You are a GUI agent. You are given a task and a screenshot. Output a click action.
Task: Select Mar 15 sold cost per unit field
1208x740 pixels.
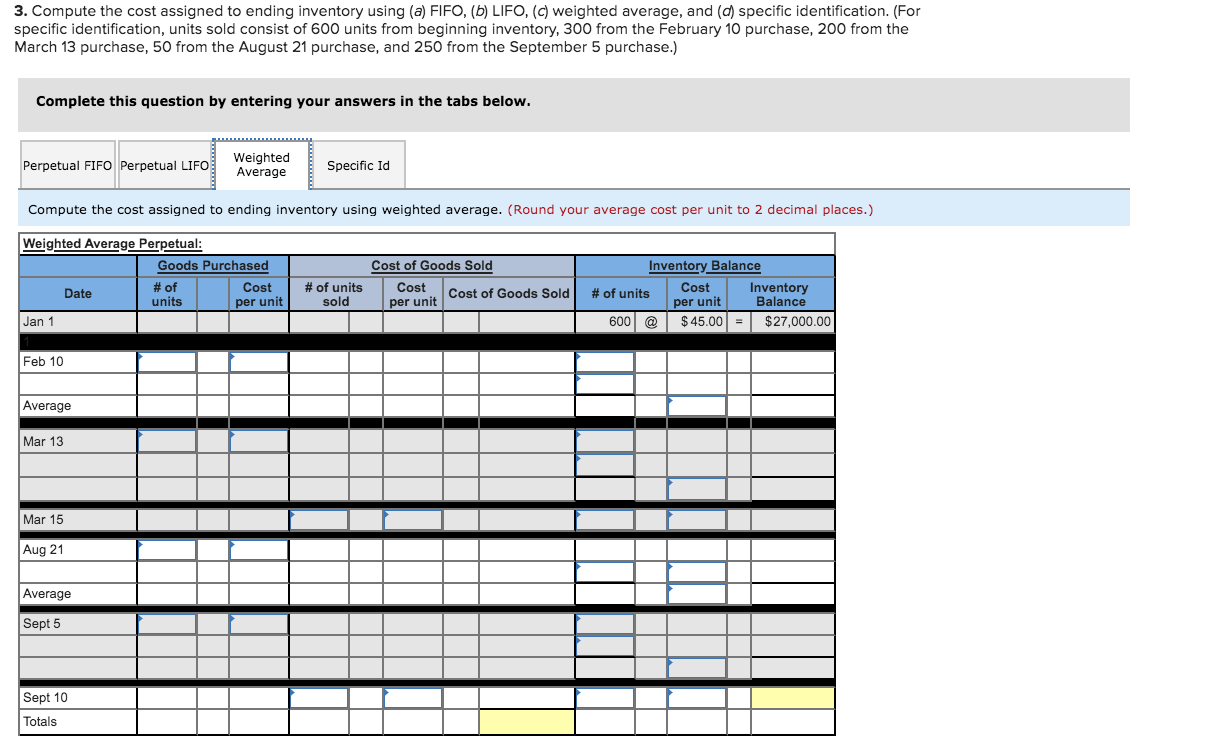click(x=413, y=520)
